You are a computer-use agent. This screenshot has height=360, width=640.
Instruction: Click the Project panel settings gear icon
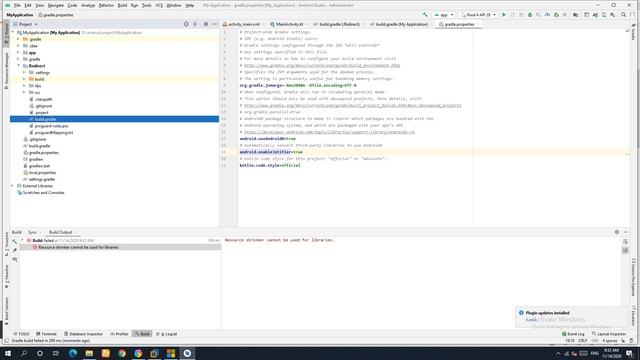click(x=206, y=24)
